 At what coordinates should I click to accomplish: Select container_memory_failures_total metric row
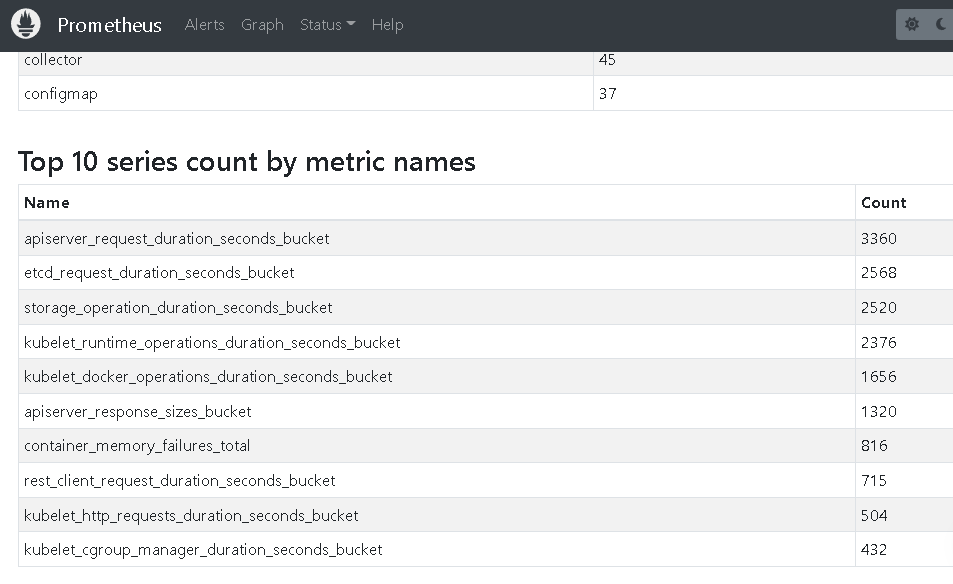pyautogui.click(x=137, y=445)
